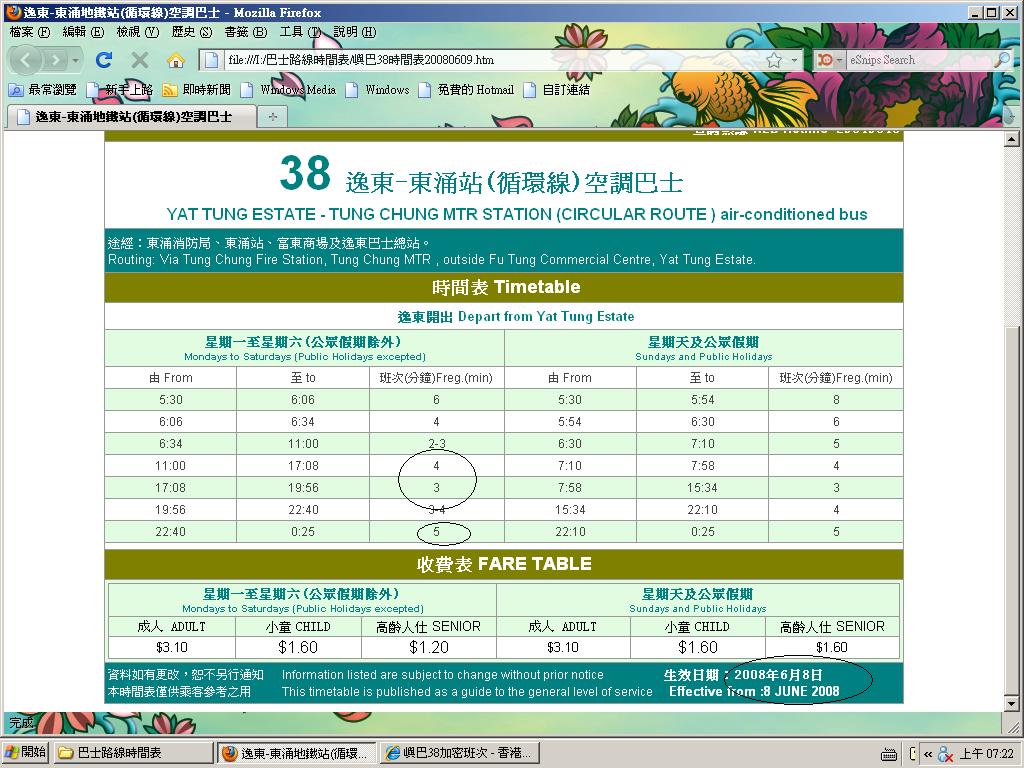1024x768 pixels.
Task: Click the 開始 Start button
Action: pos(26,753)
